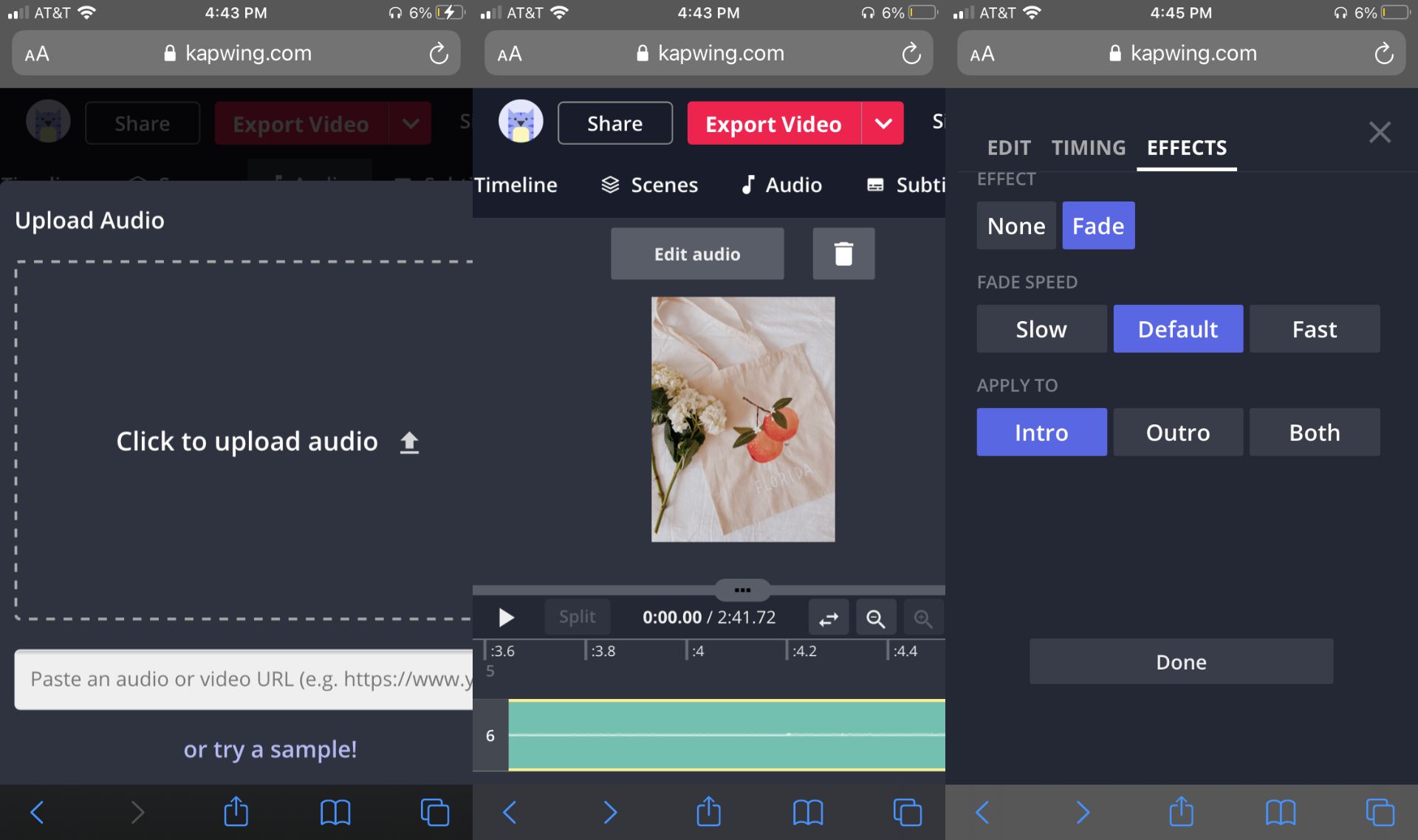Click the trash icon to delete audio
This screenshot has width=1418, height=840.
click(x=843, y=254)
